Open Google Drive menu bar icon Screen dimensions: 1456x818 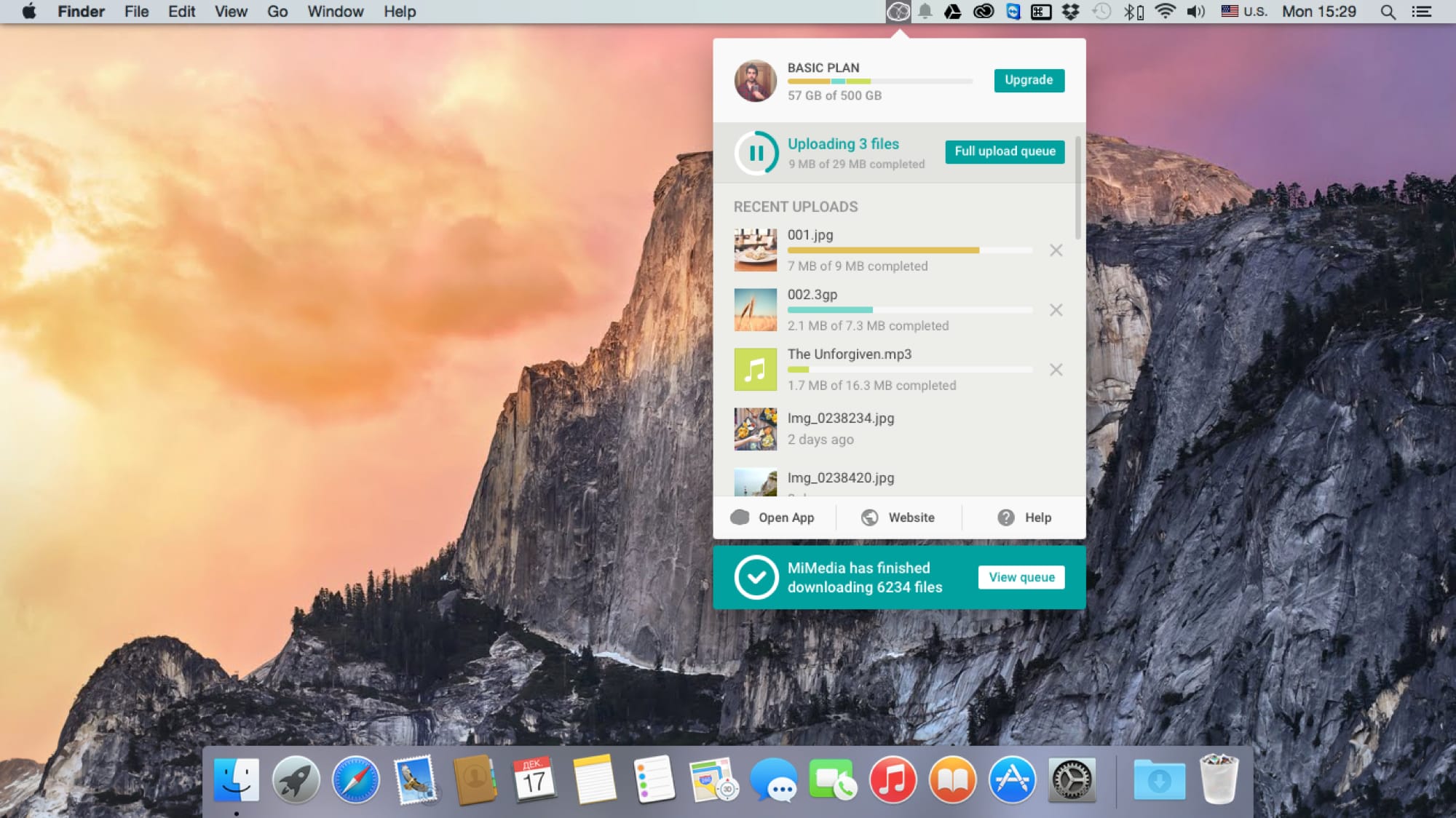[x=952, y=12]
